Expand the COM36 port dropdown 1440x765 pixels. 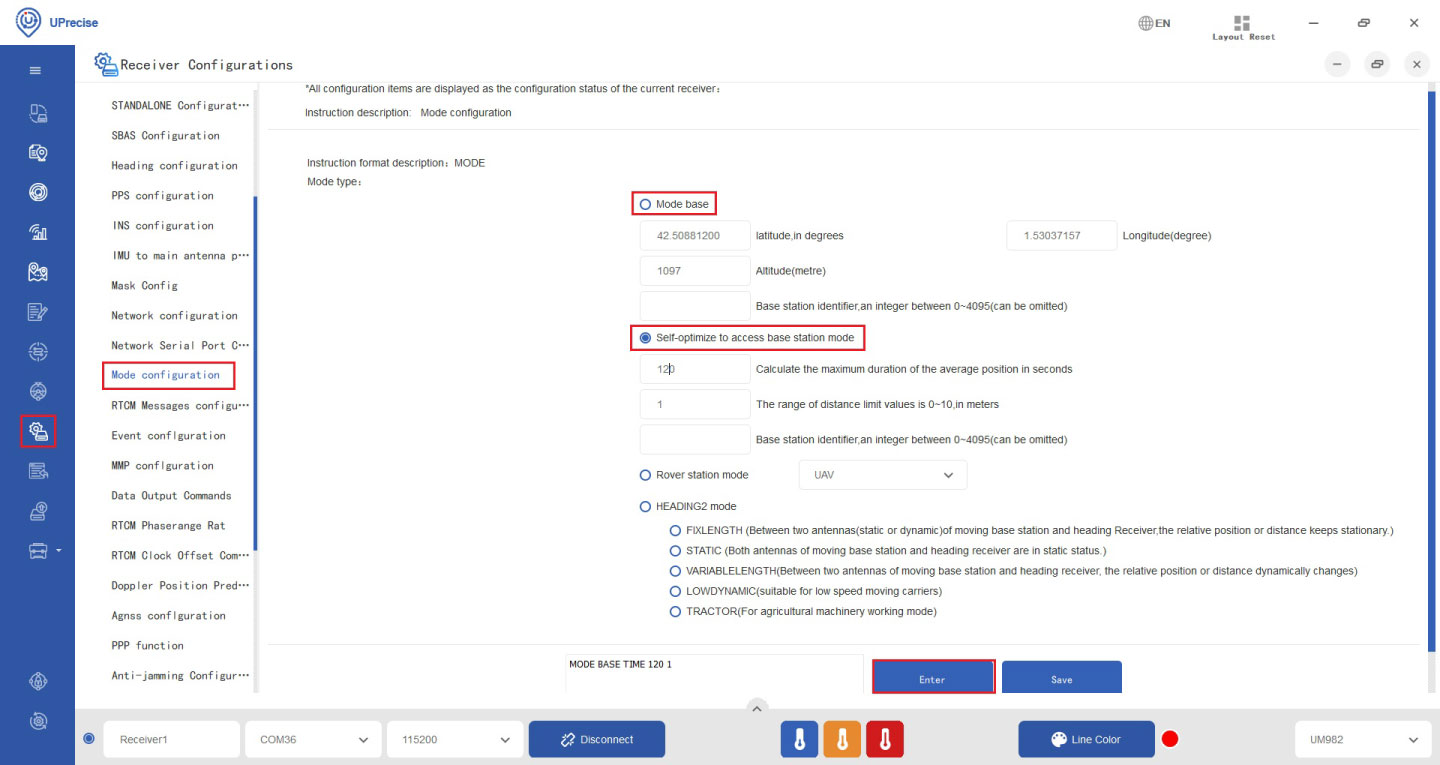[x=311, y=740]
